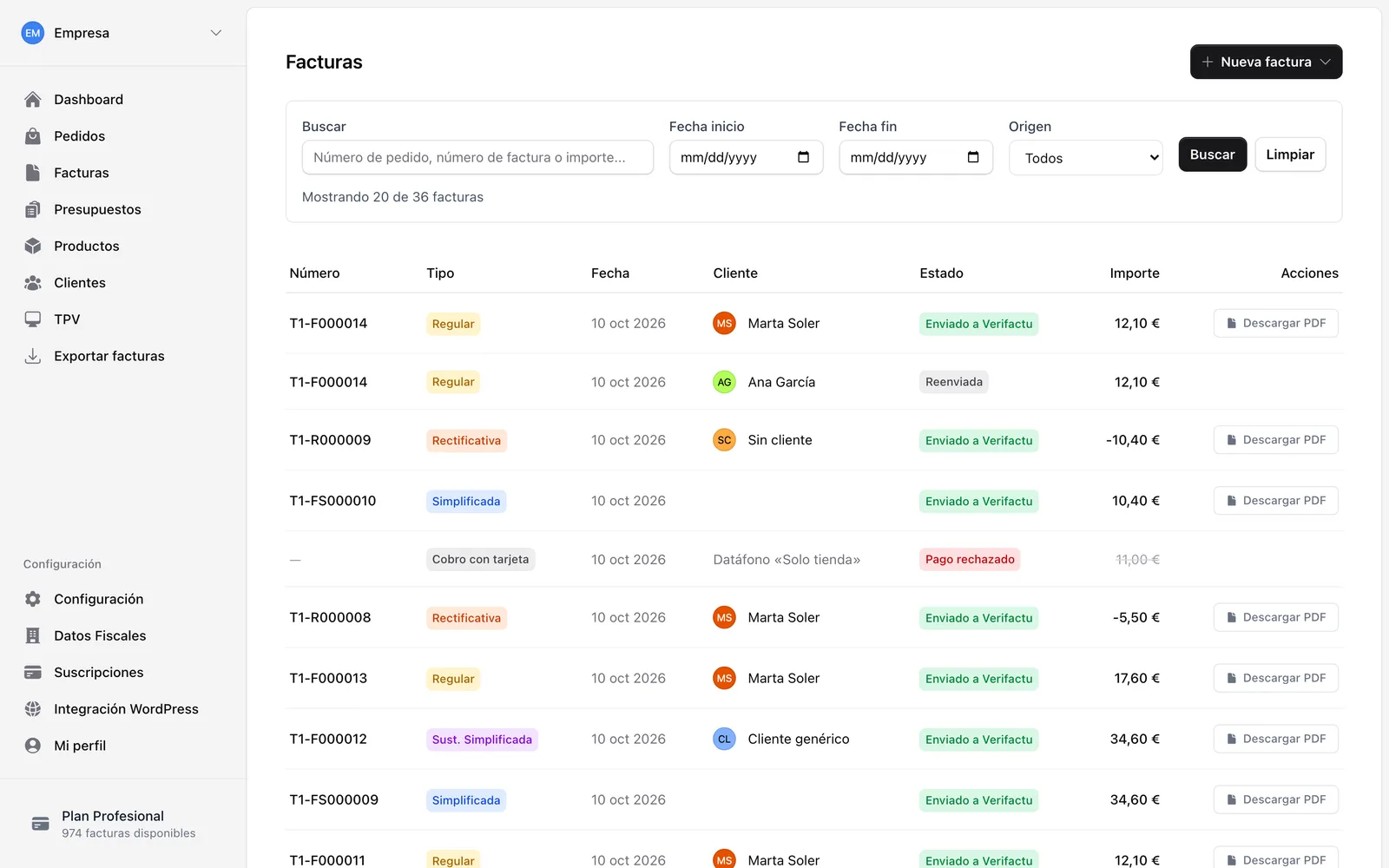Open the Origen Todos dropdown

pyautogui.click(x=1086, y=158)
